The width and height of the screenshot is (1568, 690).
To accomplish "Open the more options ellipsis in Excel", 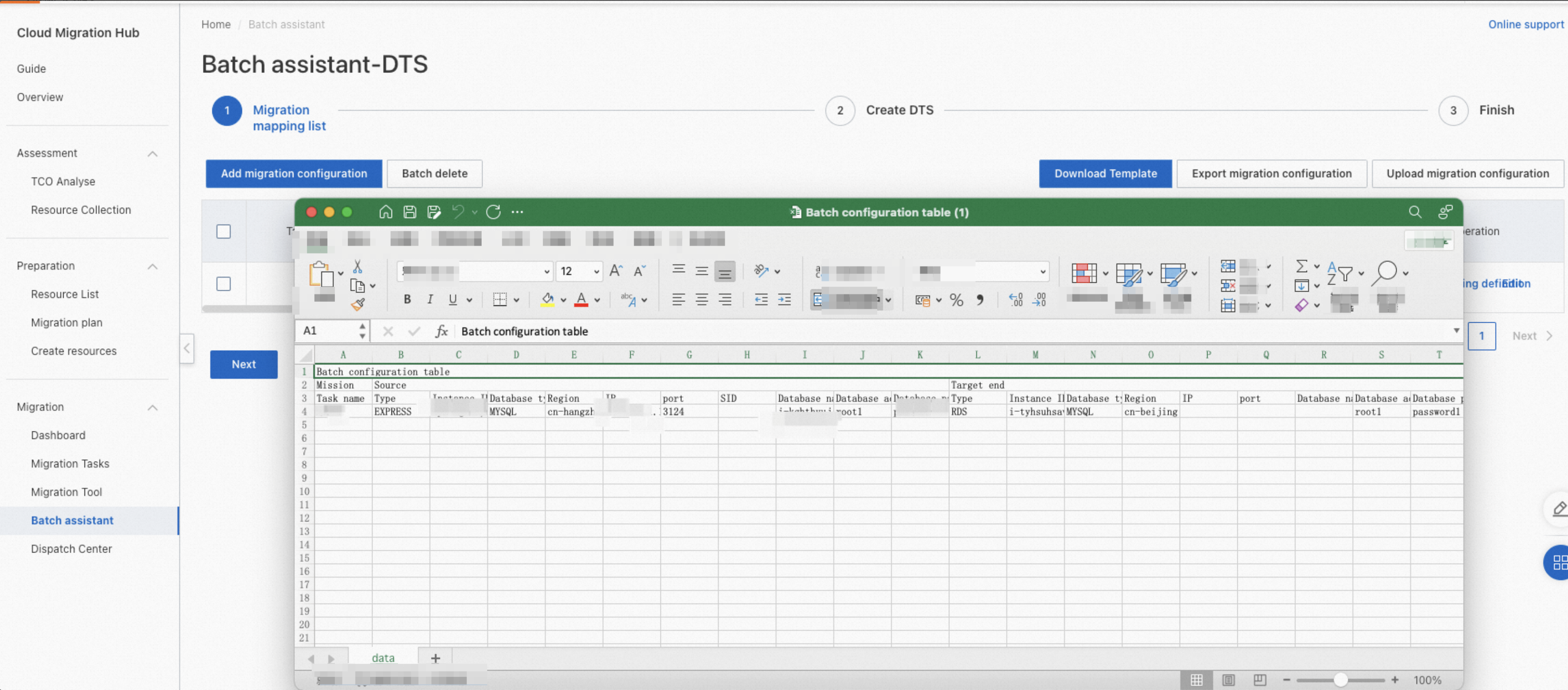I will [517, 212].
